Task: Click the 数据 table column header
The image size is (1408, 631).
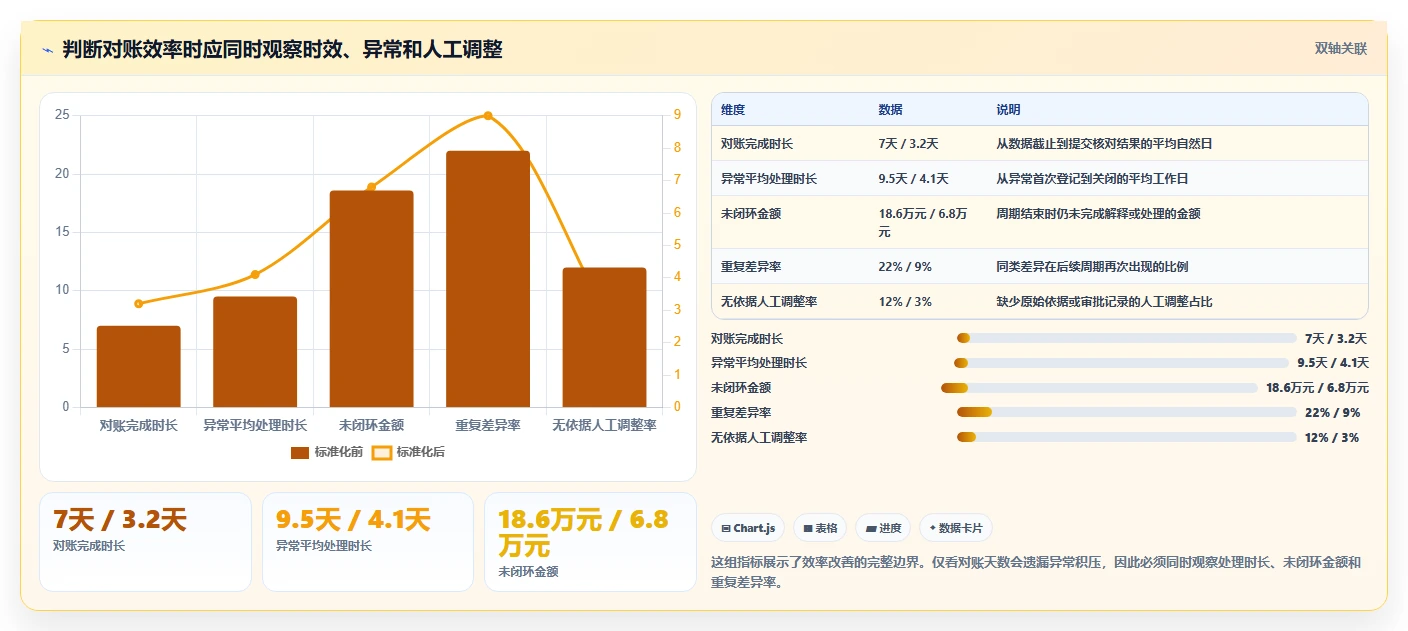Action: [x=890, y=110]
